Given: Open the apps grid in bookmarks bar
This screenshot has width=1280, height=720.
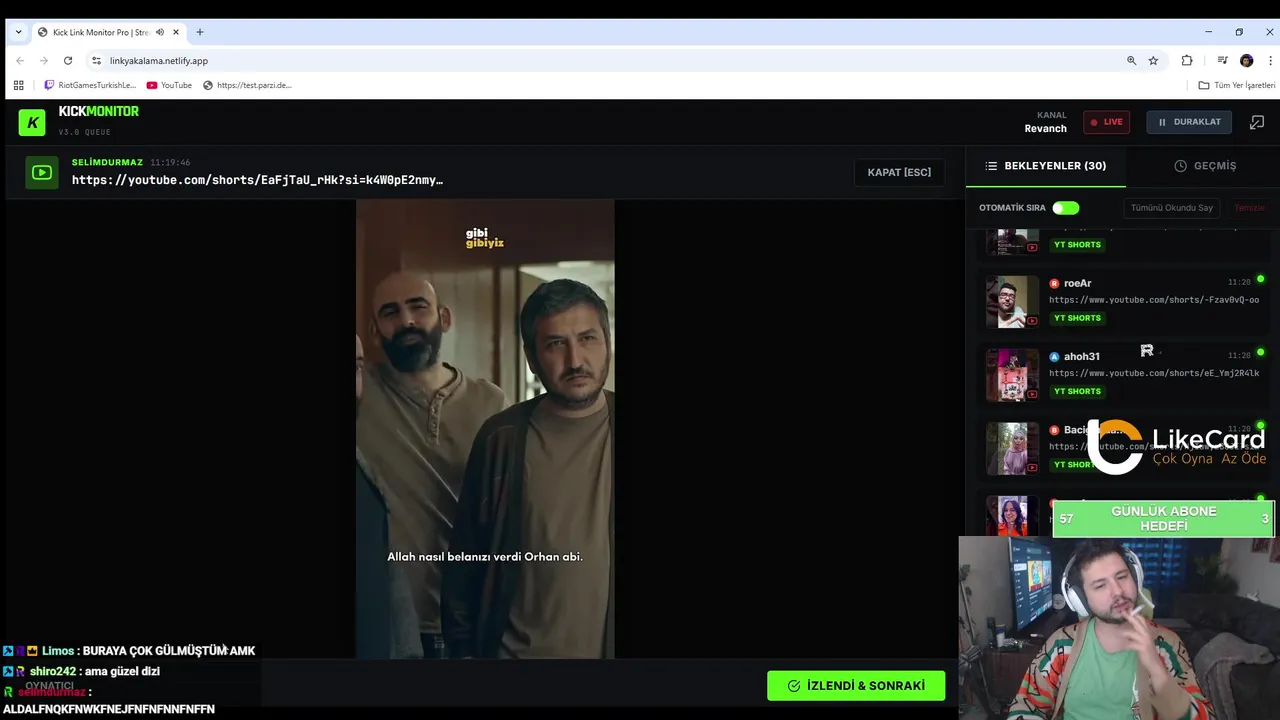Looking at the screenshot, I should pos(18,85).
